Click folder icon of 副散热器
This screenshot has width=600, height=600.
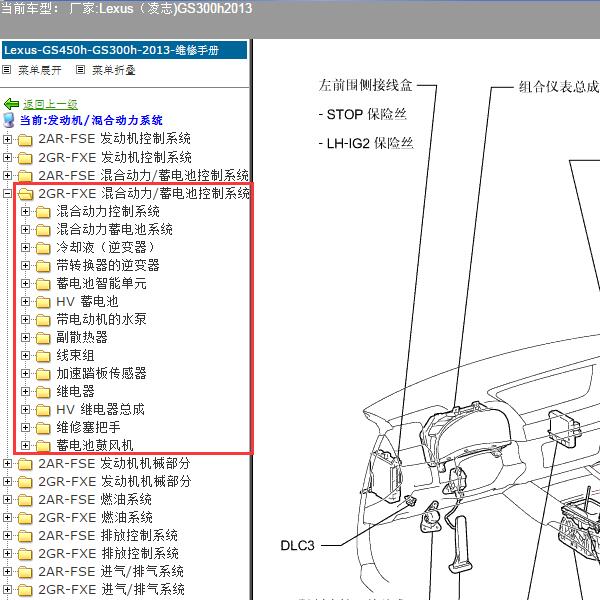pos(43,338)
